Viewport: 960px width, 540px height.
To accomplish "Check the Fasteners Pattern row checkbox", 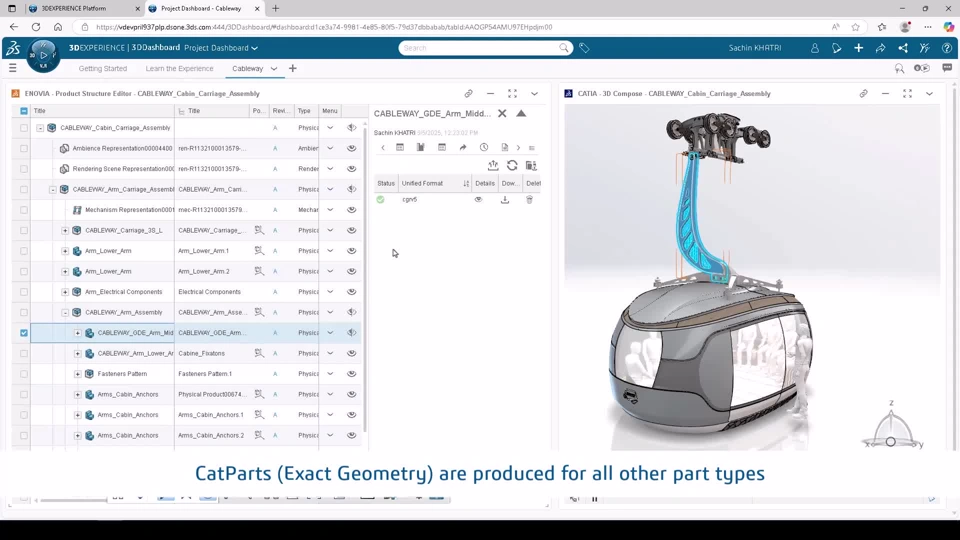I will pos(24,373).
